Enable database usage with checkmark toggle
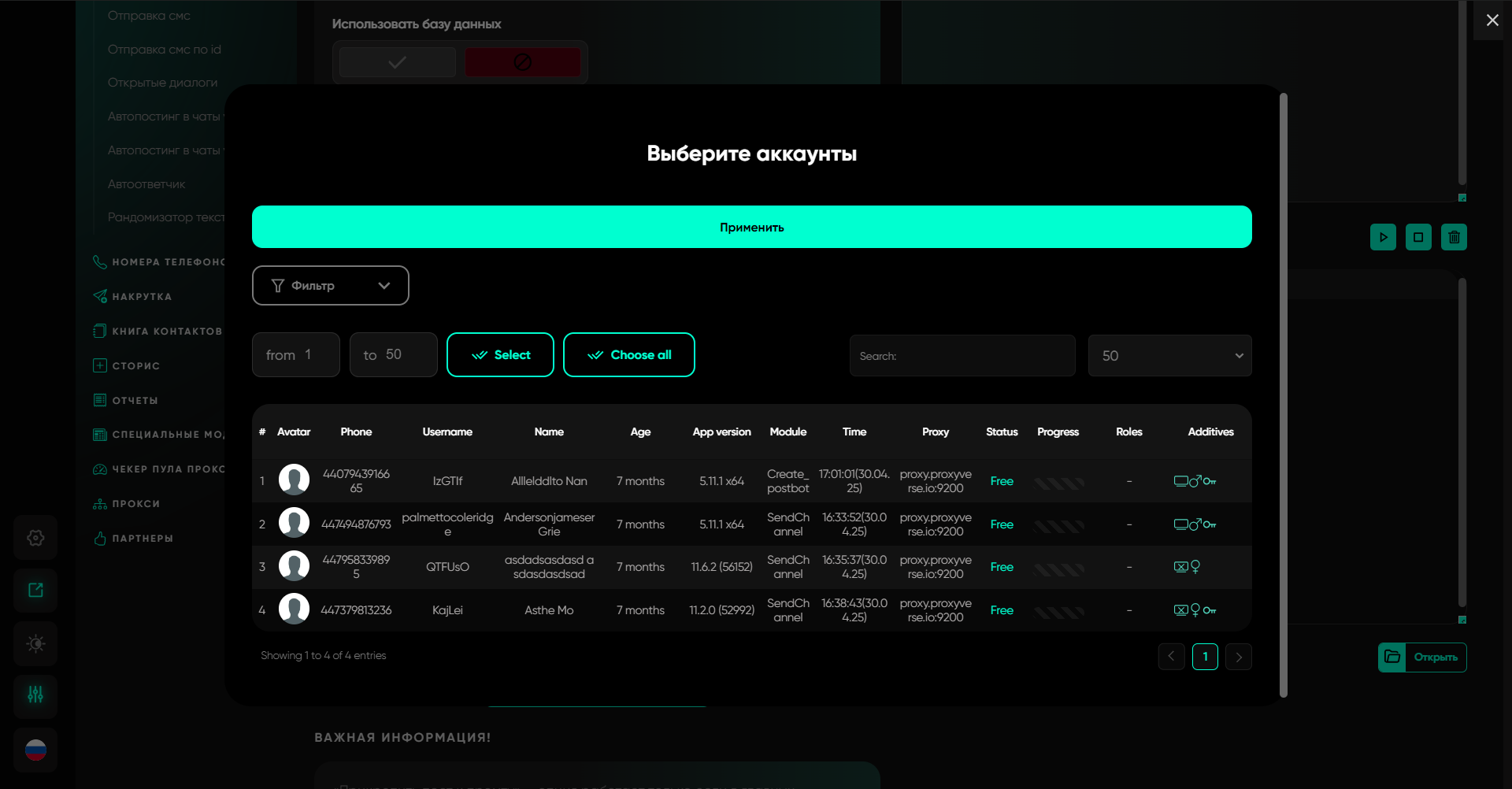 (x=398, y=62)
